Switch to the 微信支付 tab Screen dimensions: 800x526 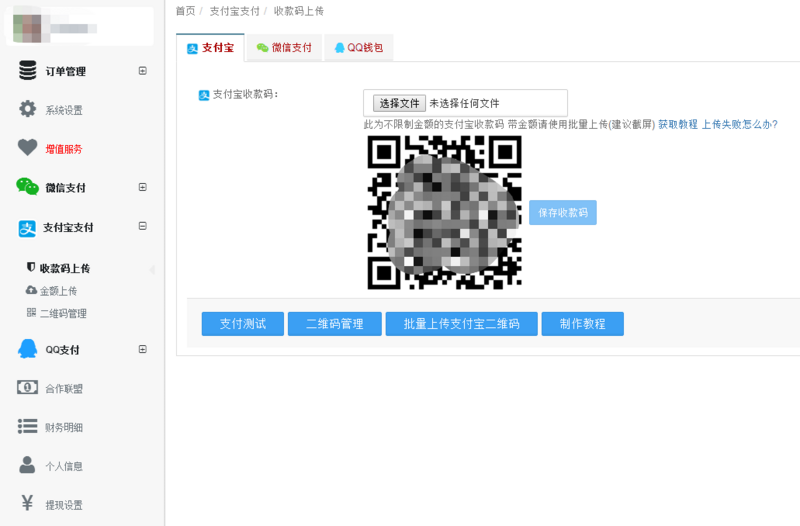284,48
